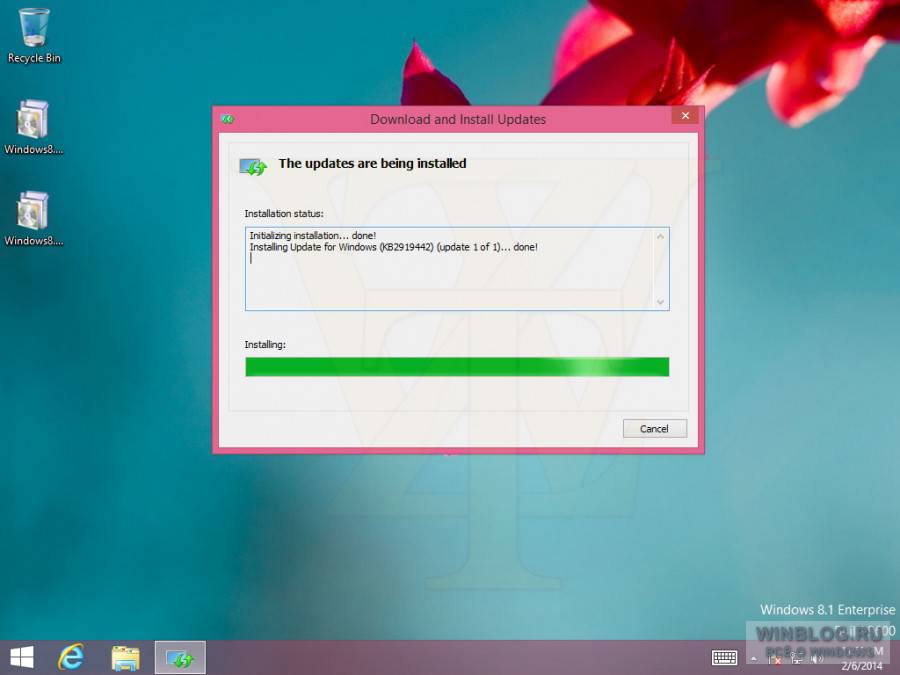Show hidden tray icons arrow

(754, 659)
